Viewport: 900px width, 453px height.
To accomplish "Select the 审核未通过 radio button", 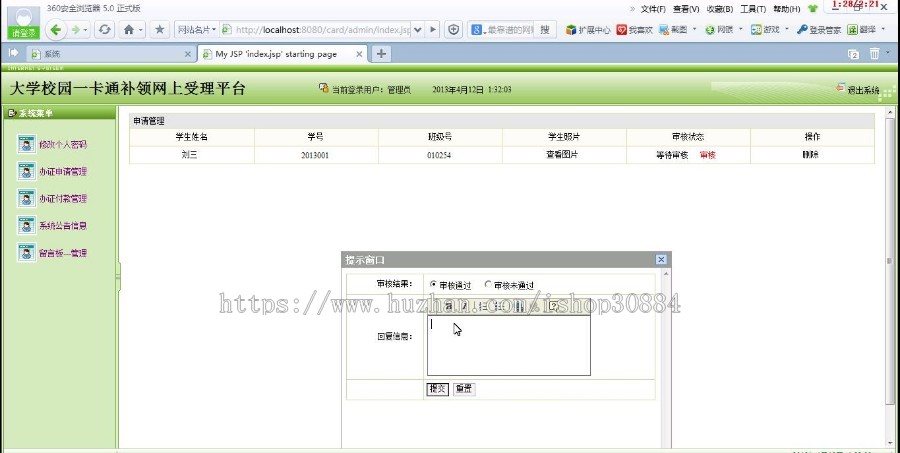I will click(488, 284).
